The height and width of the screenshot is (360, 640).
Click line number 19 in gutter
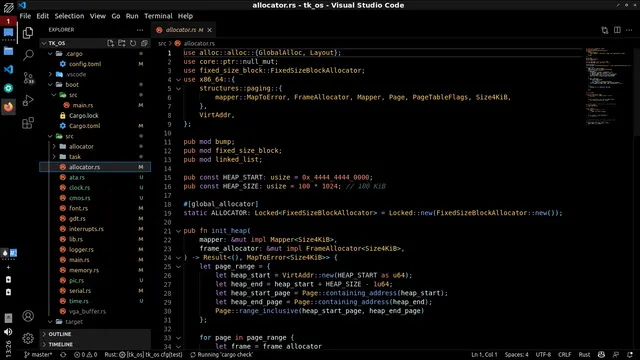pyautogui.click(x=167, y=213)
